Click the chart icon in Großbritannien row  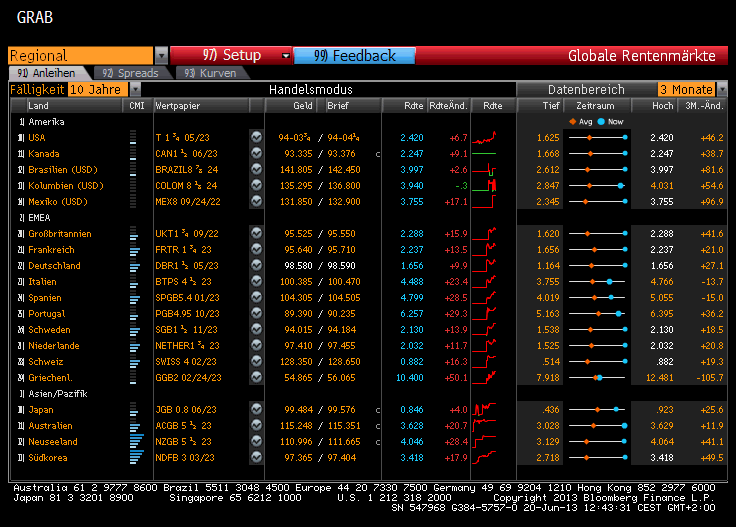256,233
